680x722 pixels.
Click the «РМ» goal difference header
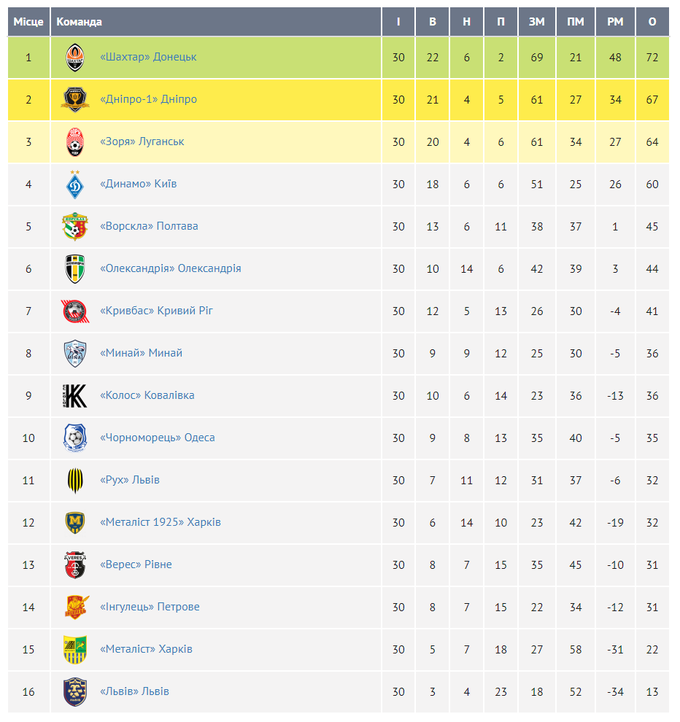615,22
